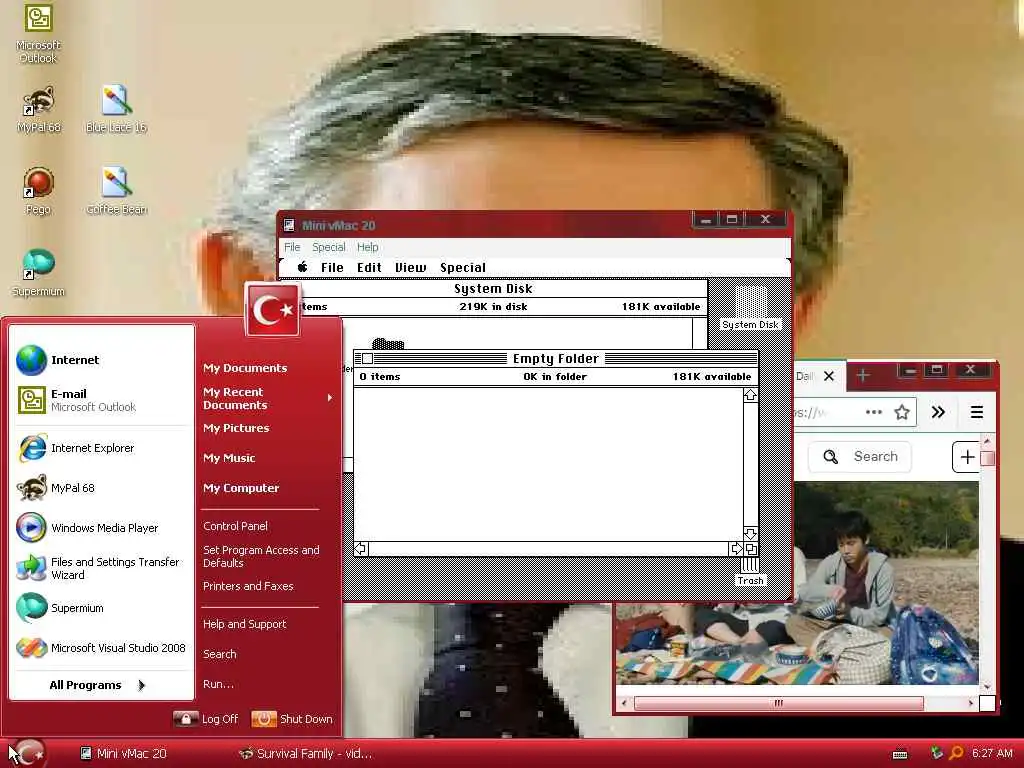Open Help menu in Mini vMac

[x=367, y=247]
